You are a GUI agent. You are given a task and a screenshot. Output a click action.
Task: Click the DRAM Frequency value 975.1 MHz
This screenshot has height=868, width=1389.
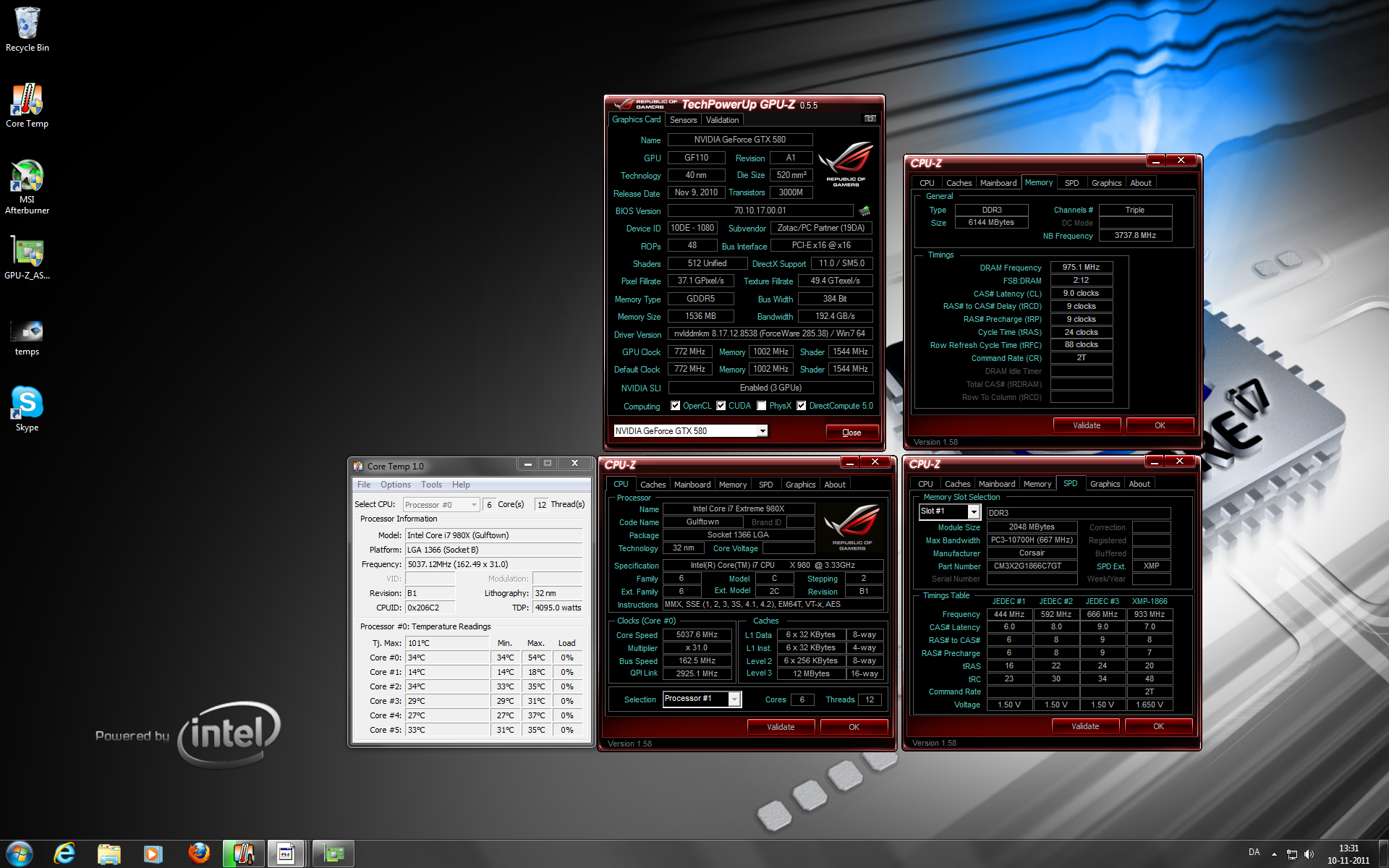pyautogui.click(x=1081, y=267)
